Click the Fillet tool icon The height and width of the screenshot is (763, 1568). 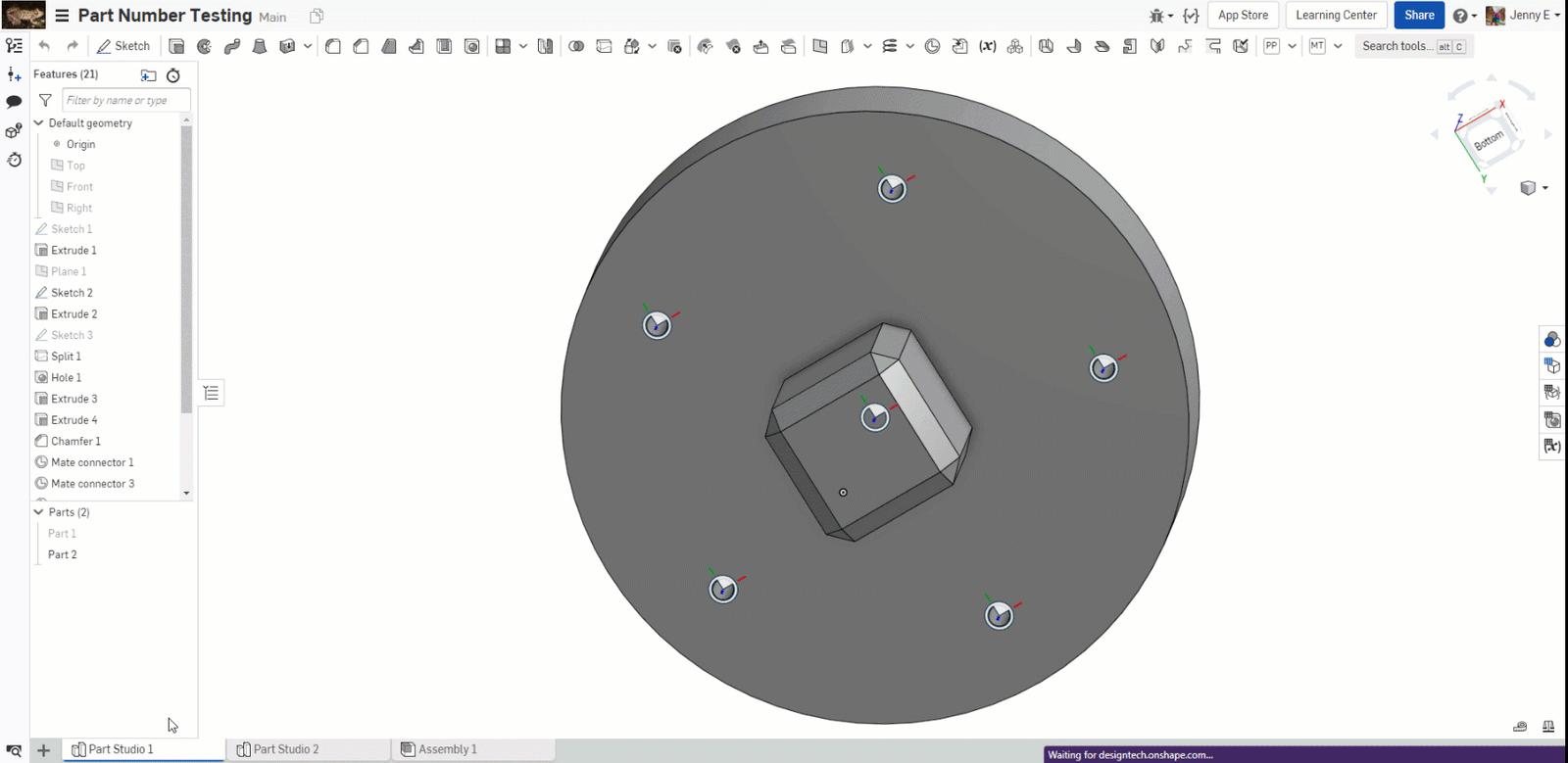[x=333, y=46]
